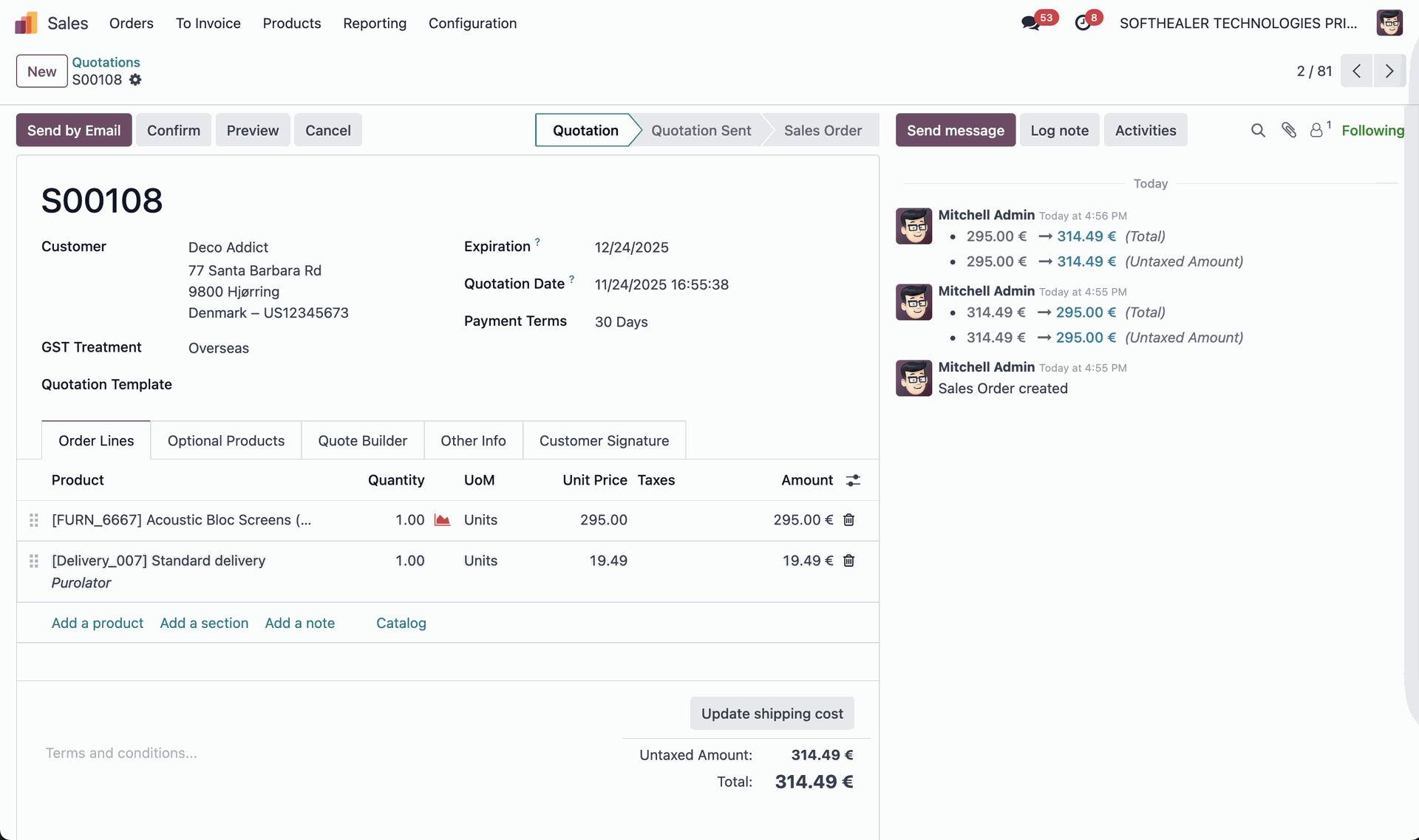Image resolution: width=1419 pixels, height=840 pixels.
Task: Go to next quotation record
Action: coord(1389,71)
